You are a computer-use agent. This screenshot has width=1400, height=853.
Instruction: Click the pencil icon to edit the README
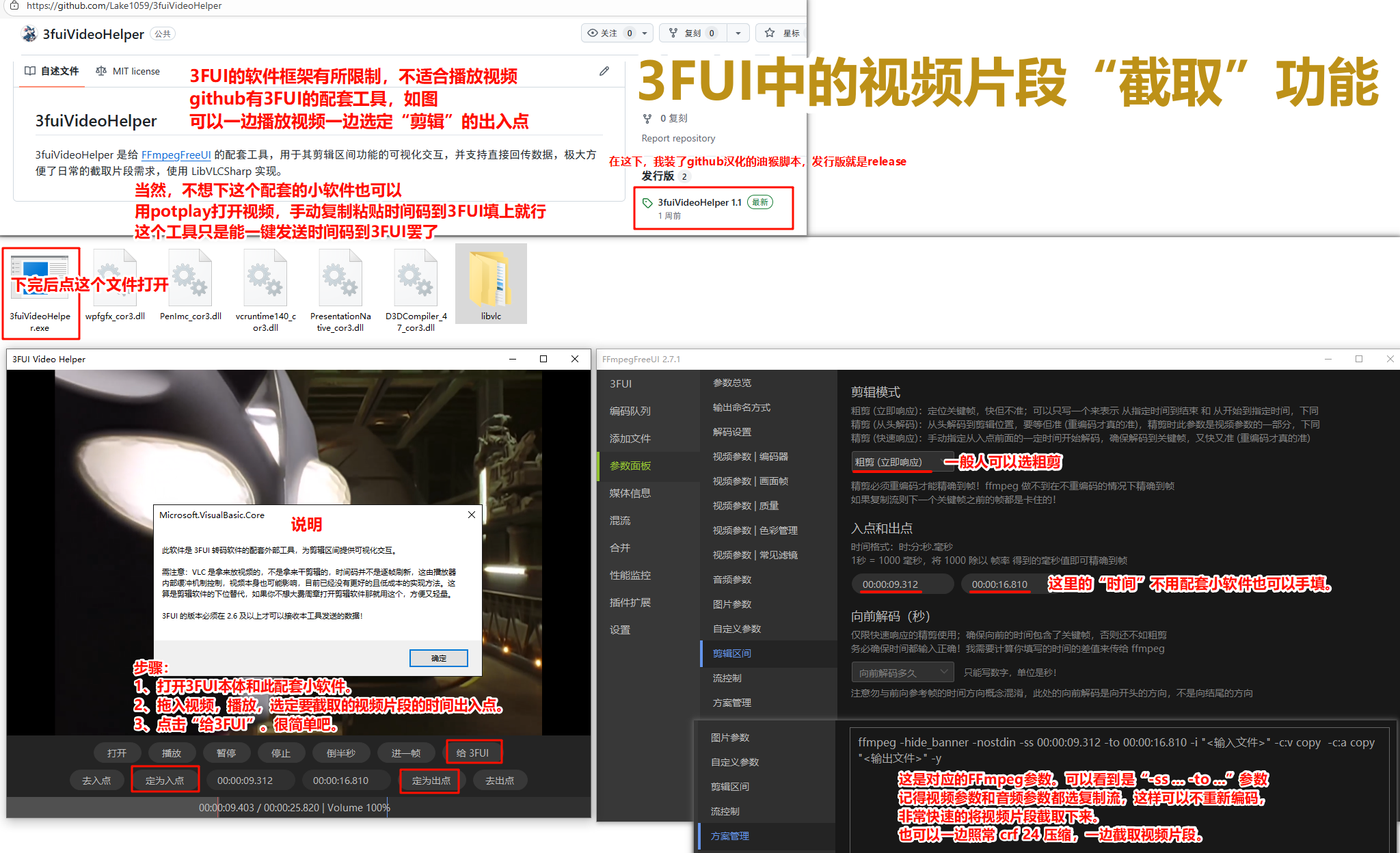point(604,70)
